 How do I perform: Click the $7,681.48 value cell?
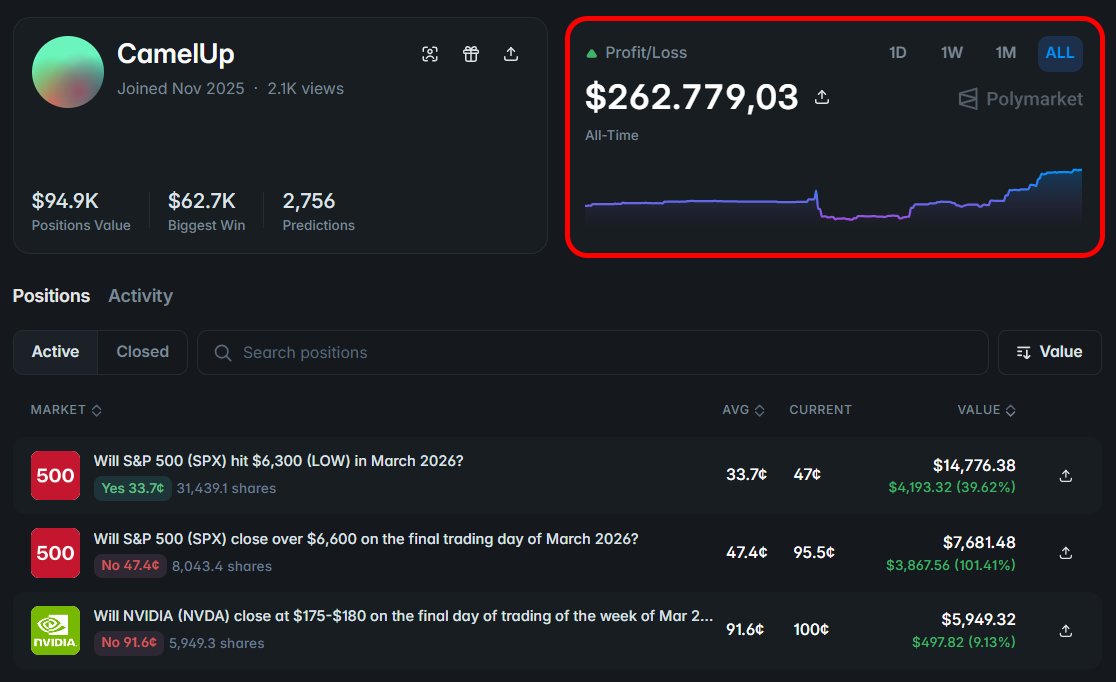tap(979, 542)
